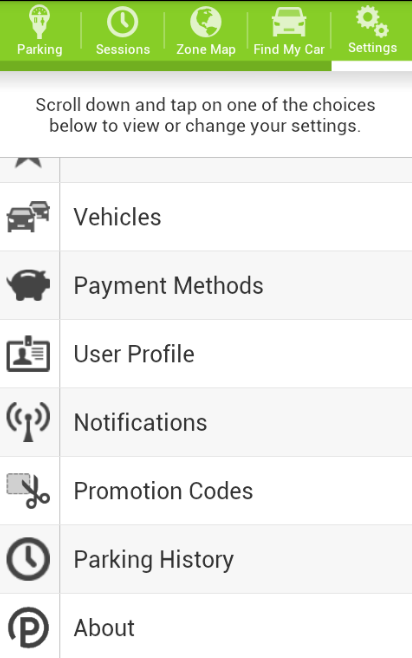
Task: Tap the partially hidden star icon row
Action: (x=206, y=170)
